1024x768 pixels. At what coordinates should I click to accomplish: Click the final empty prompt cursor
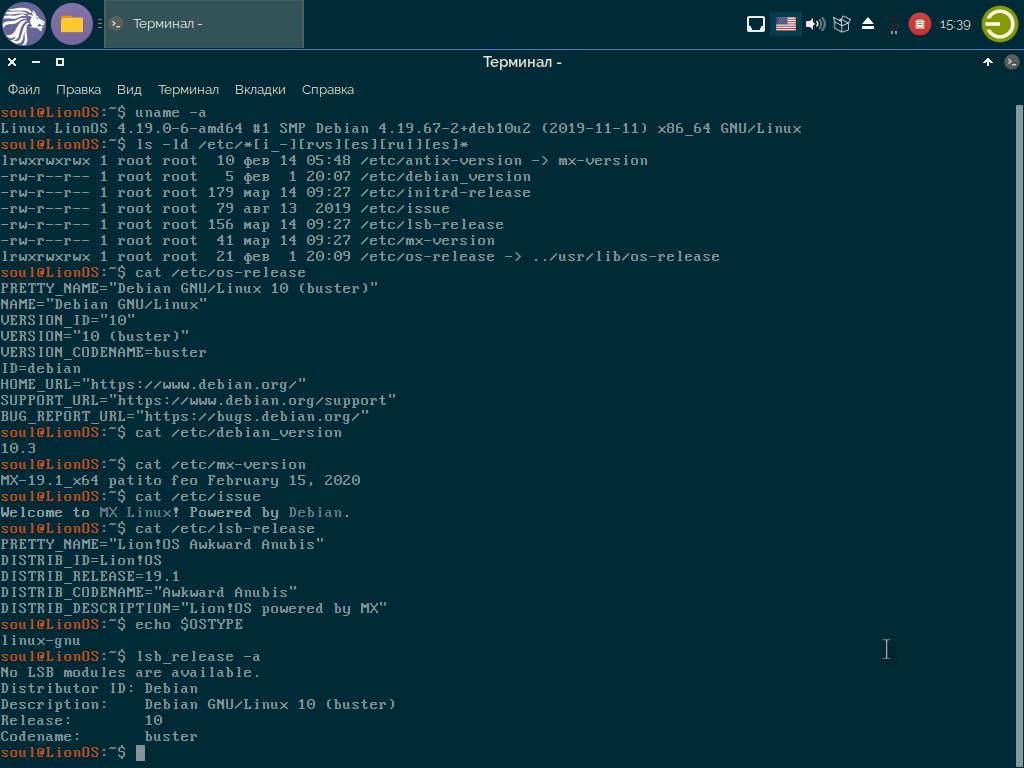pyautogui.click(x=140, y=752)
